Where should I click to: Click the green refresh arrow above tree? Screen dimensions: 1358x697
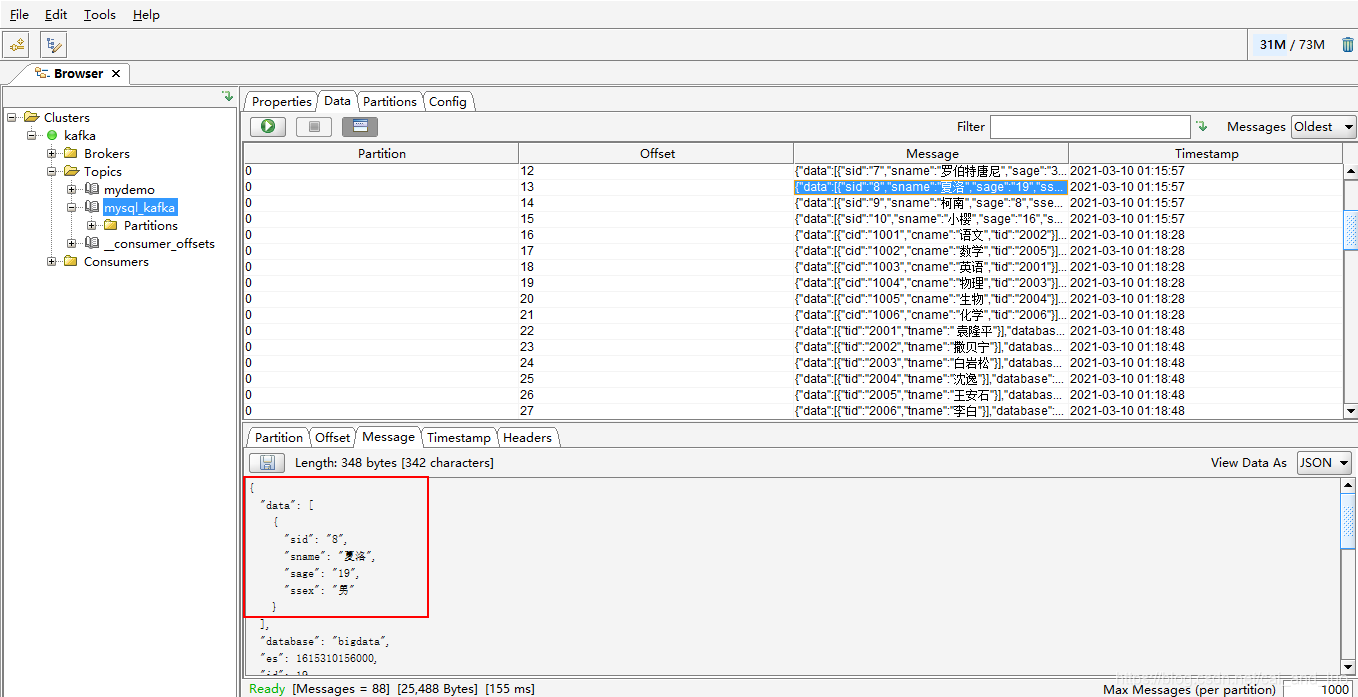(x=228, y=97)
